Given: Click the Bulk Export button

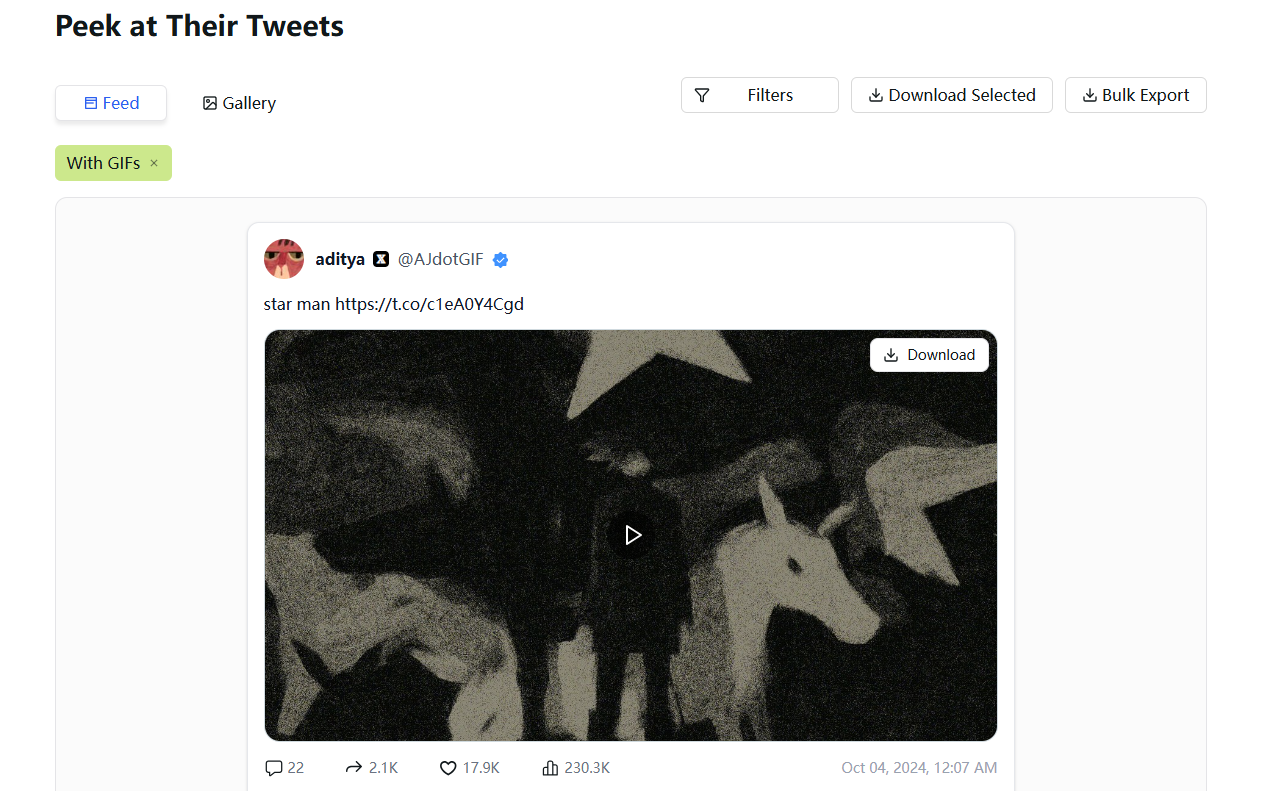Looking at the screenshot, I should 1135,95.
